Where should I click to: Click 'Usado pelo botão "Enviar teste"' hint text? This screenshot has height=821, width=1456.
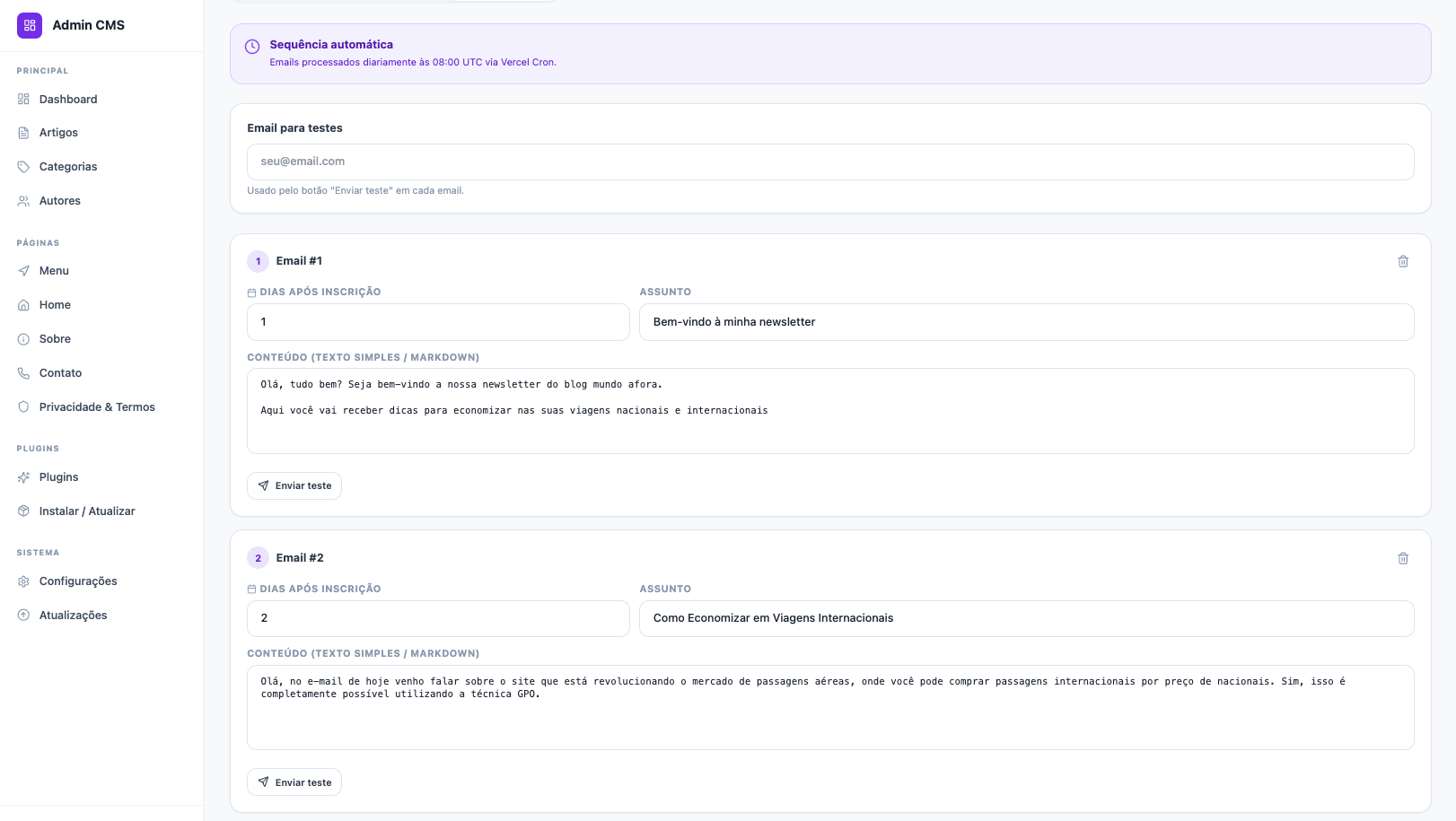click(x=355, y=191)
